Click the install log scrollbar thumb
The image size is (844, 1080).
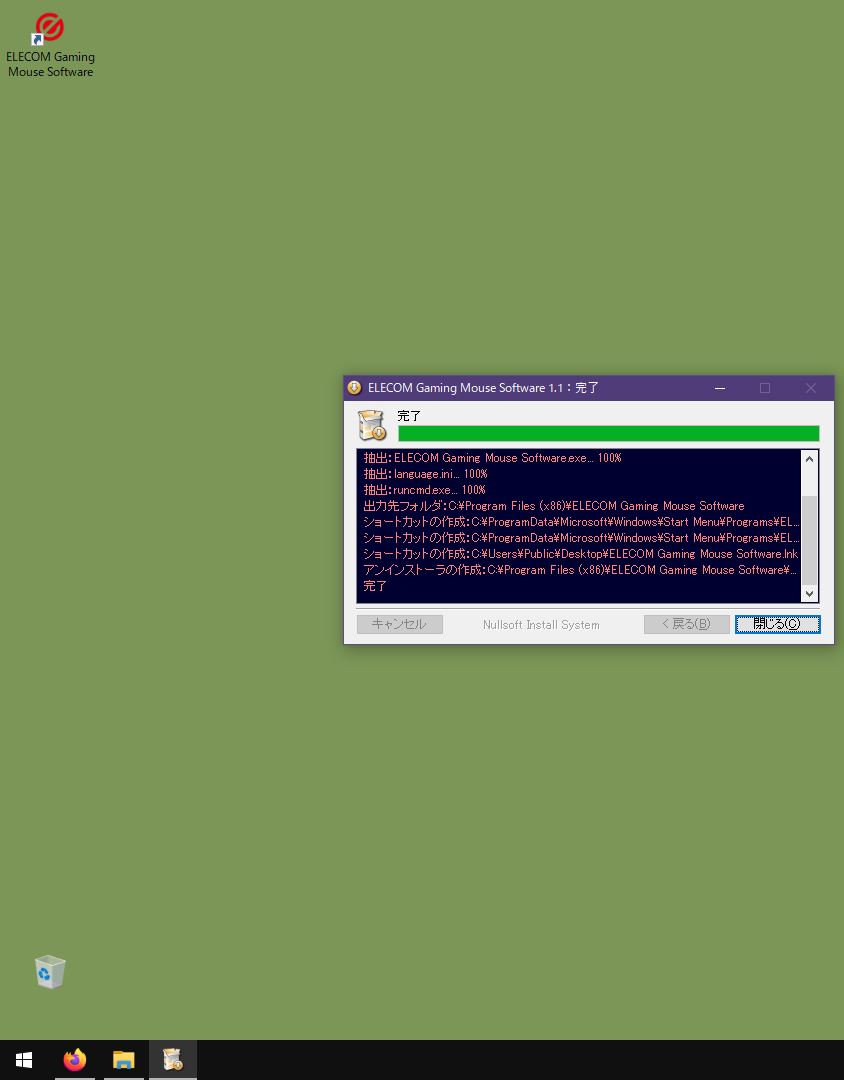[810, 540]
